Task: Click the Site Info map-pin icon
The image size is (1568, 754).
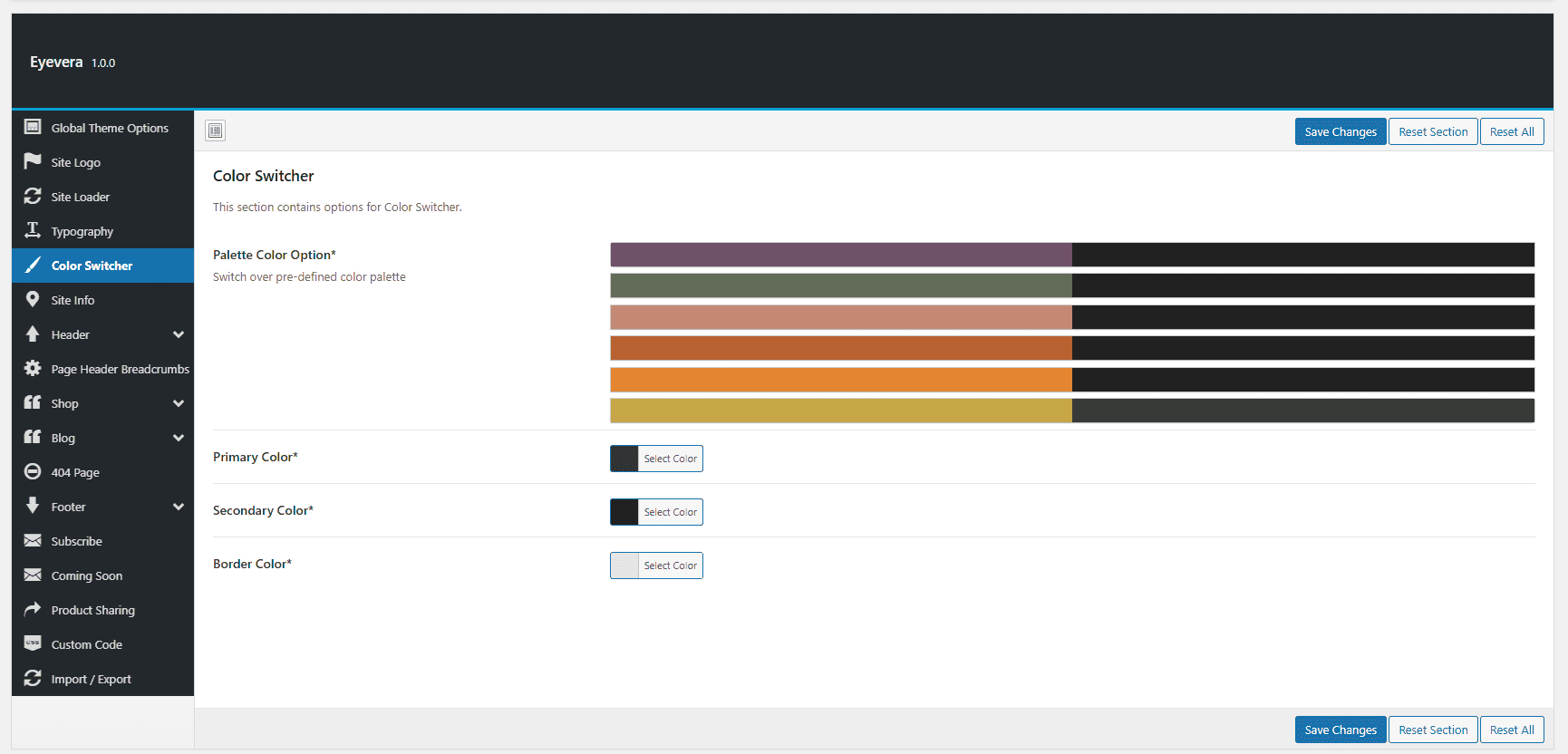Action: (x=33, y=299)
